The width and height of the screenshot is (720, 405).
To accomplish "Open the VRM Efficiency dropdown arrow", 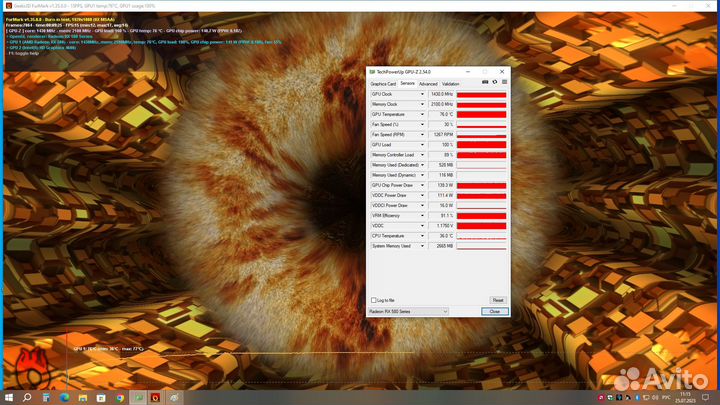I will 422,215.
